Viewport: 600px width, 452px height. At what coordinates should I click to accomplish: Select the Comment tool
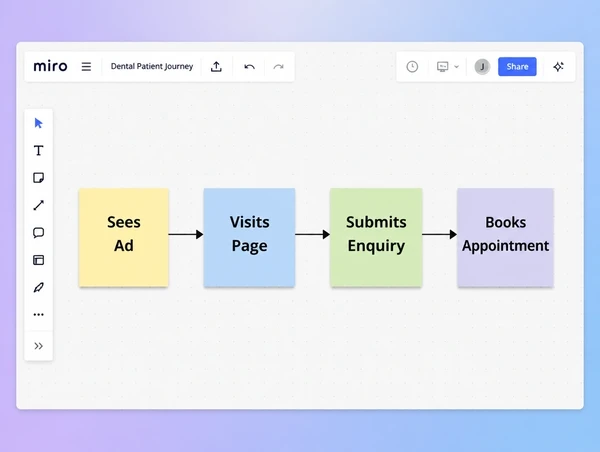[39, 233]
